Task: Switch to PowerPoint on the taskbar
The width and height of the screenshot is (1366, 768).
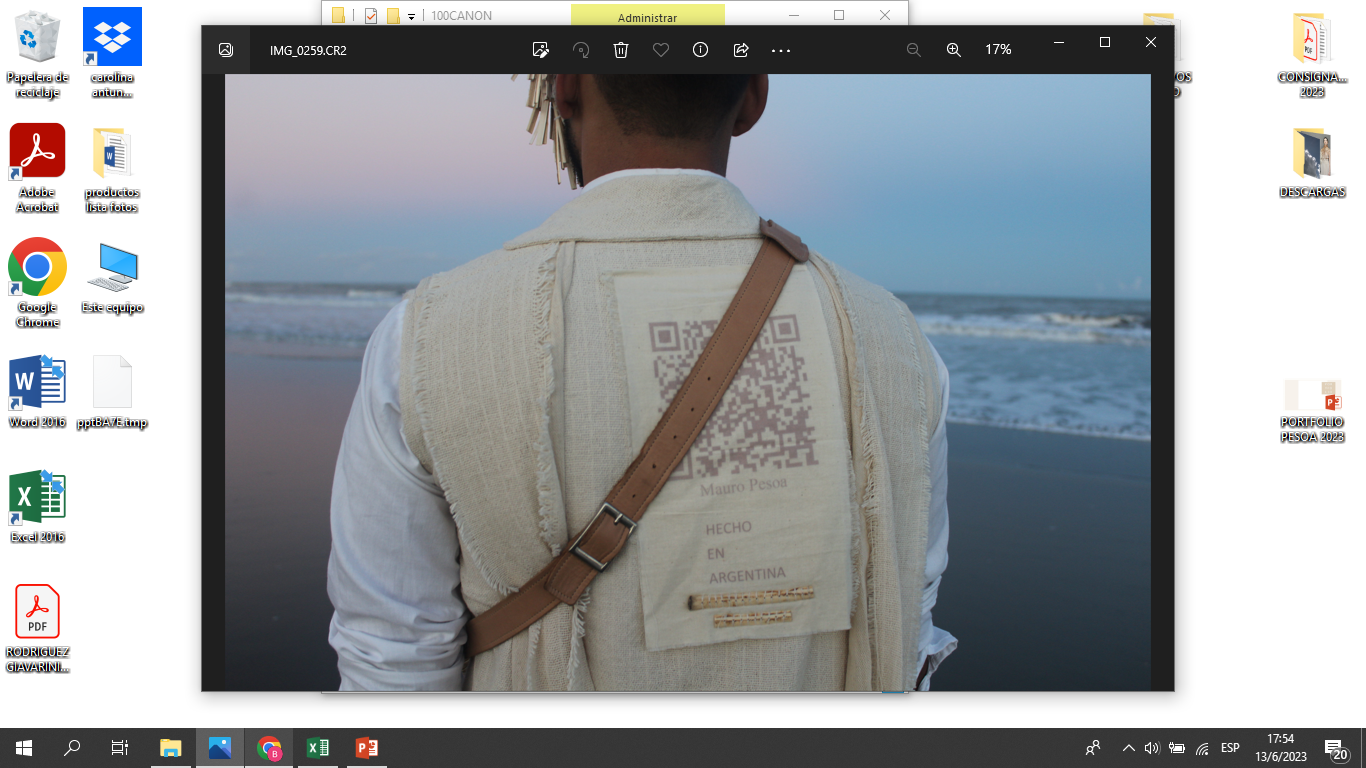Action: tap(366, 748)
